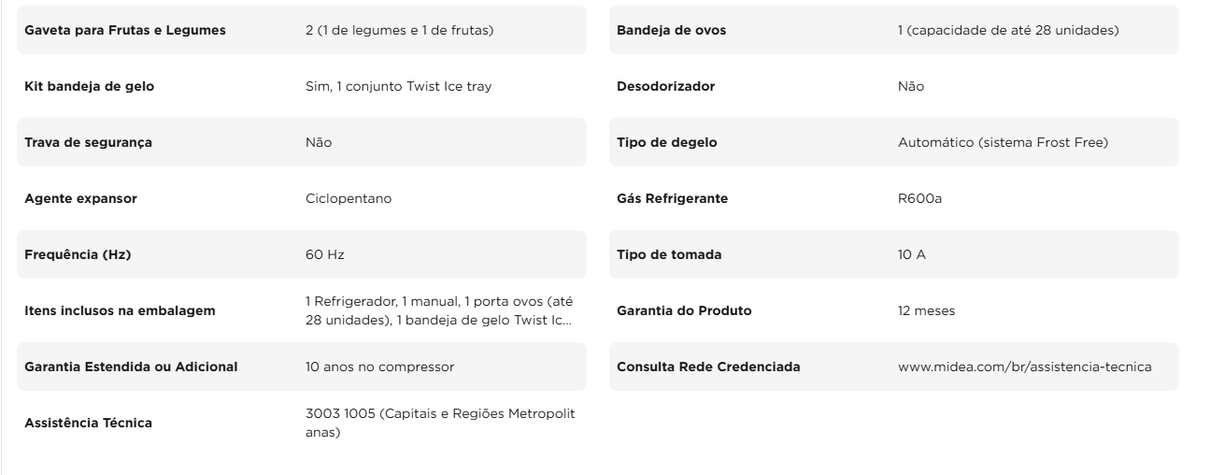The width and height of the screenshot is (1210, 475).
Task: Select the Kit bandeja de gelo label
Action: point(89,86)
